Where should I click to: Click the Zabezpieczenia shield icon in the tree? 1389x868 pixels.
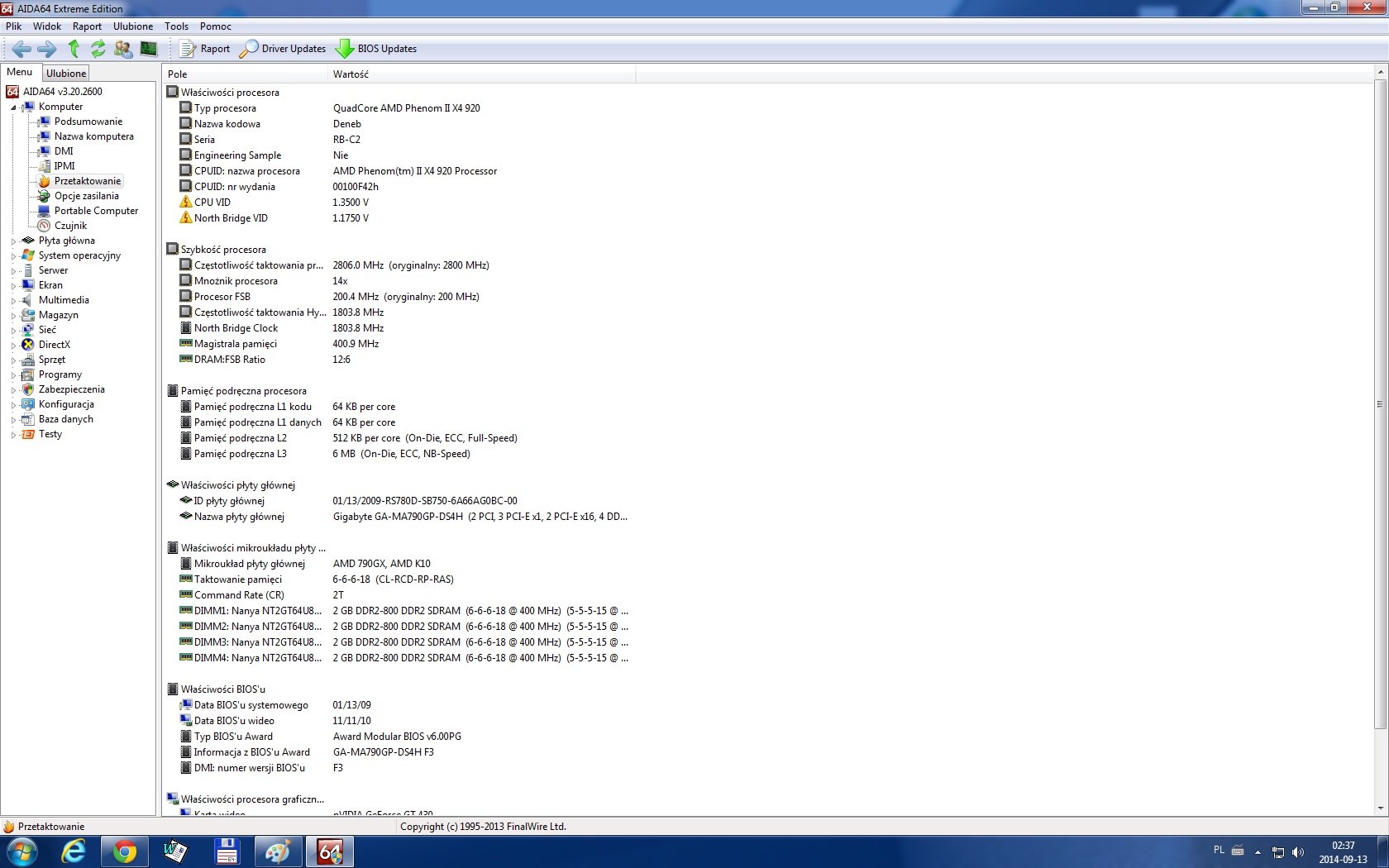[28, 389]
